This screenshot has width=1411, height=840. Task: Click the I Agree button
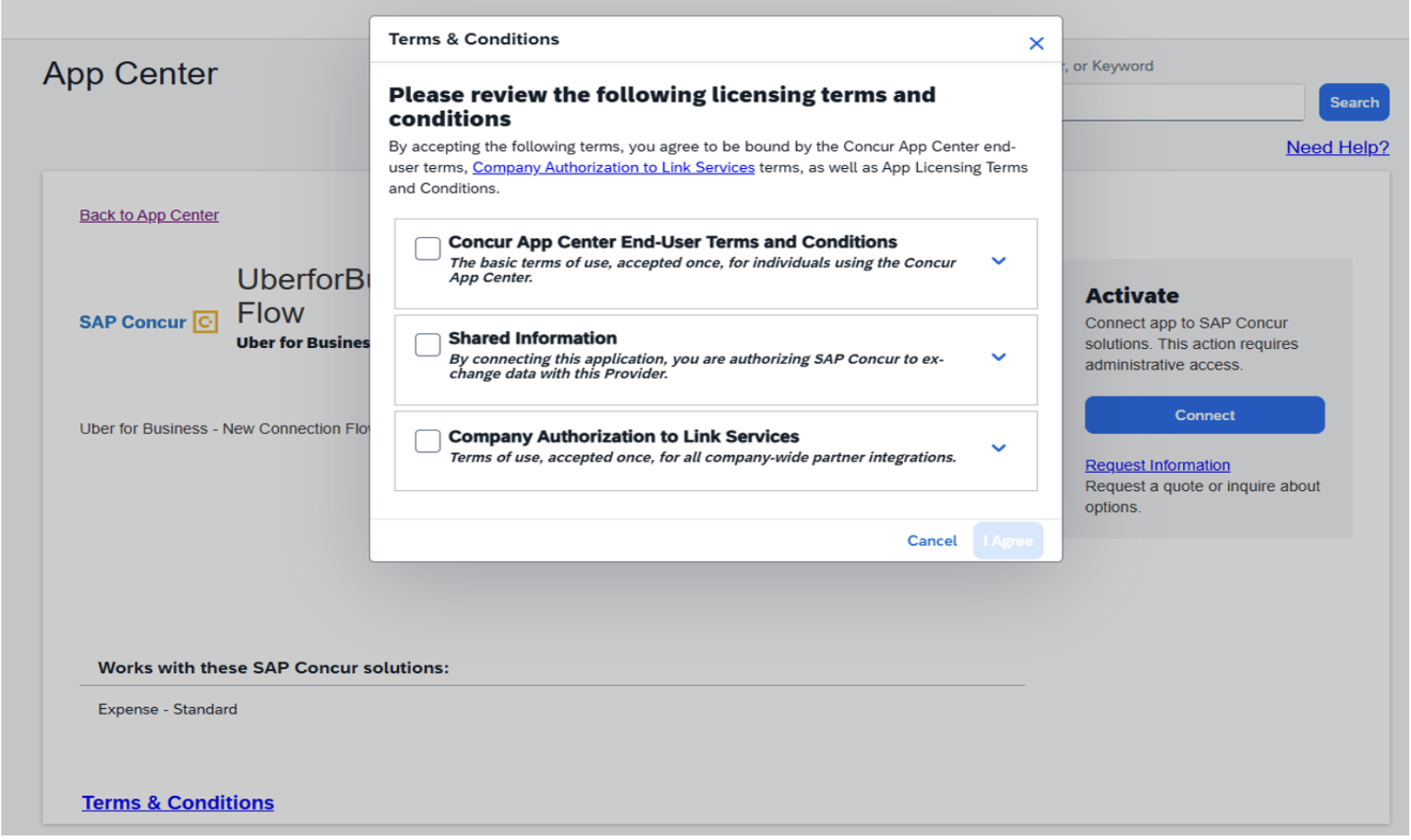tap(1007, 541)
